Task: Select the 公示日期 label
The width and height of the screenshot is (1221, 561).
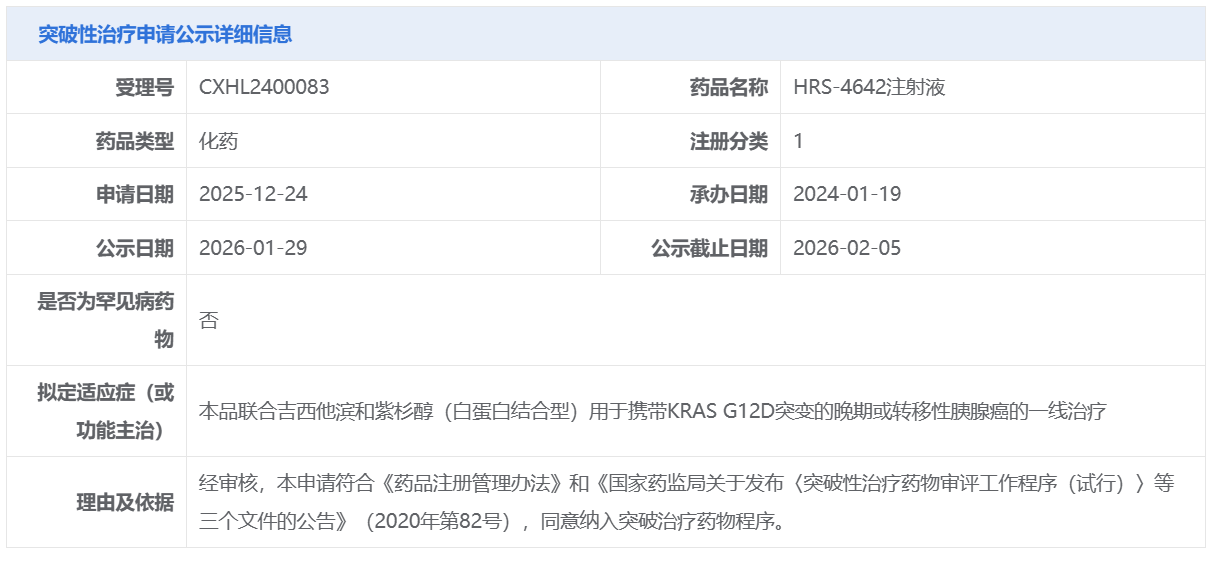Action: pyautogui.click(x=134, y=248)
